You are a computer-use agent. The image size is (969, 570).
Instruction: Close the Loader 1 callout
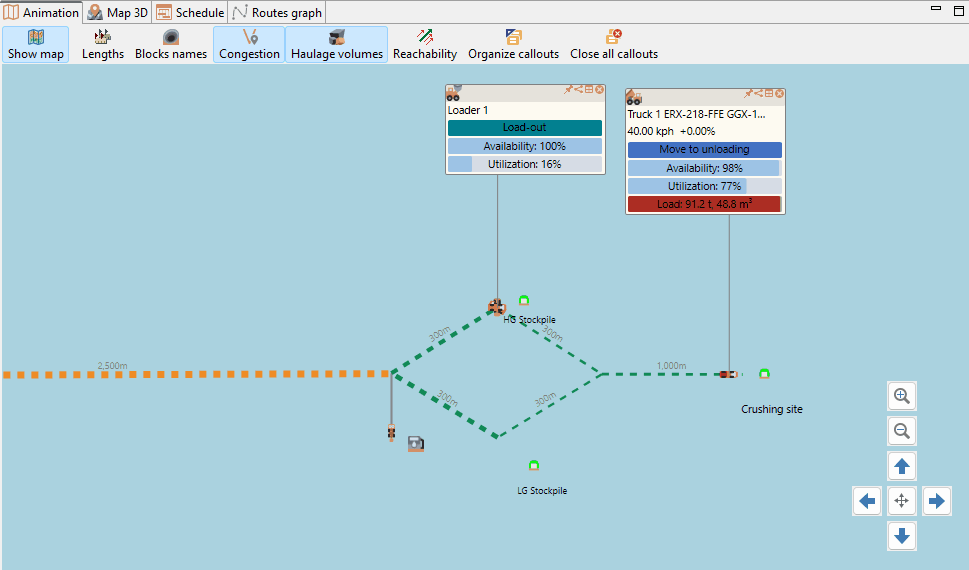(x=599, y=90)
